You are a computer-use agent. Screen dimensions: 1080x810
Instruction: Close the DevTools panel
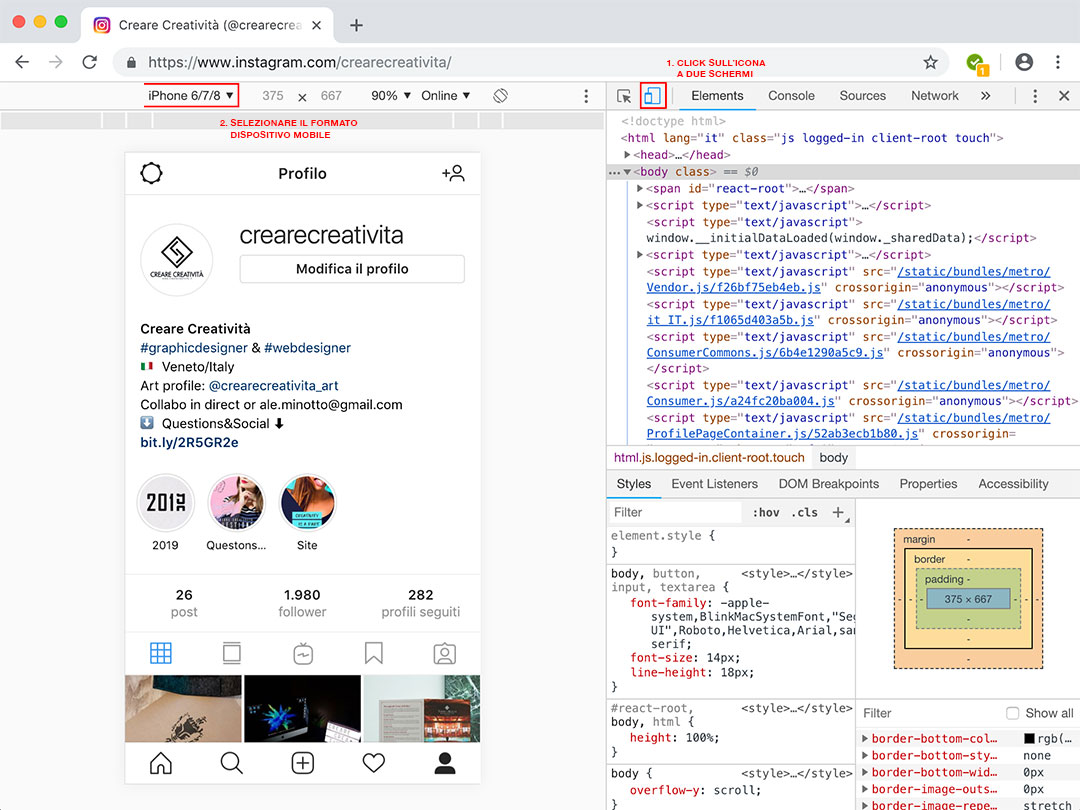pos(1064,96)
